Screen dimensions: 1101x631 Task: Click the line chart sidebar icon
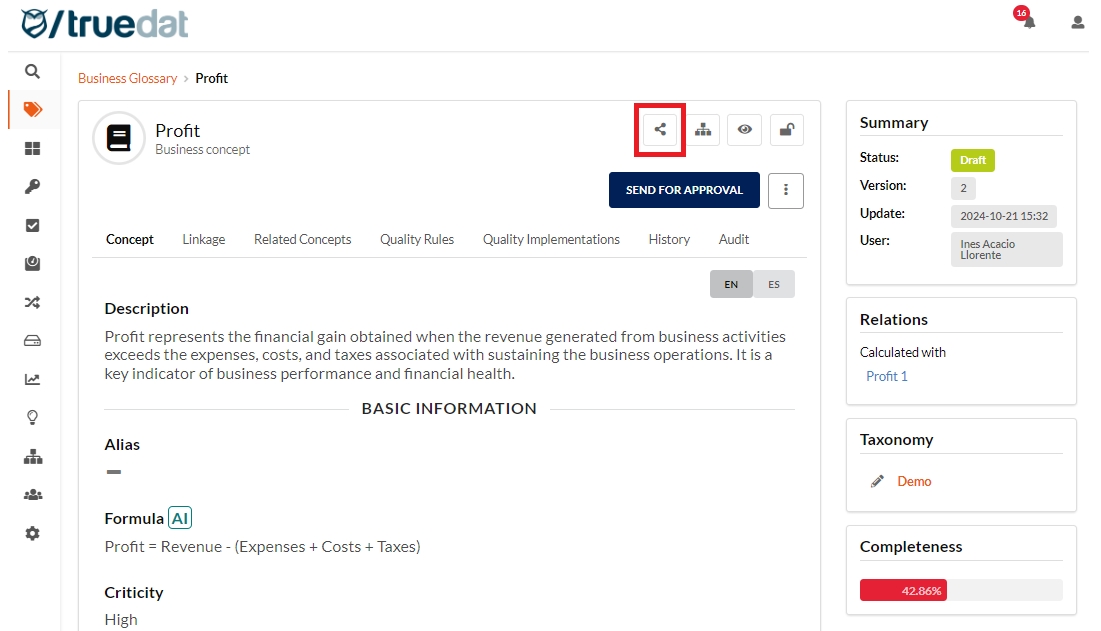(33, 379)
